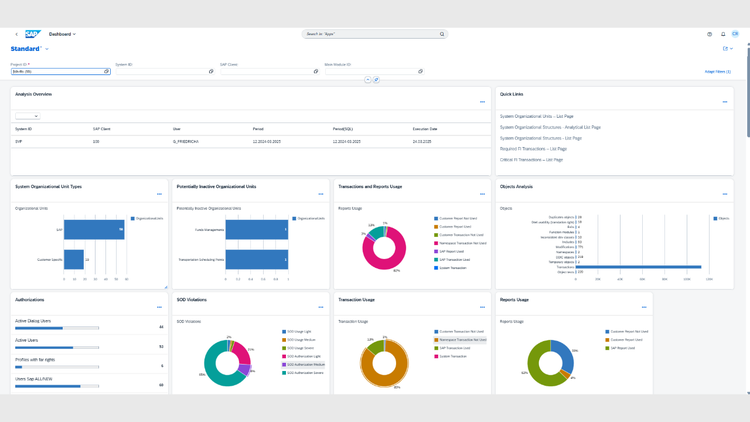Pin the filter header bar
The image size is (750, 422).
pyautogui.click(x=376, y=79)
